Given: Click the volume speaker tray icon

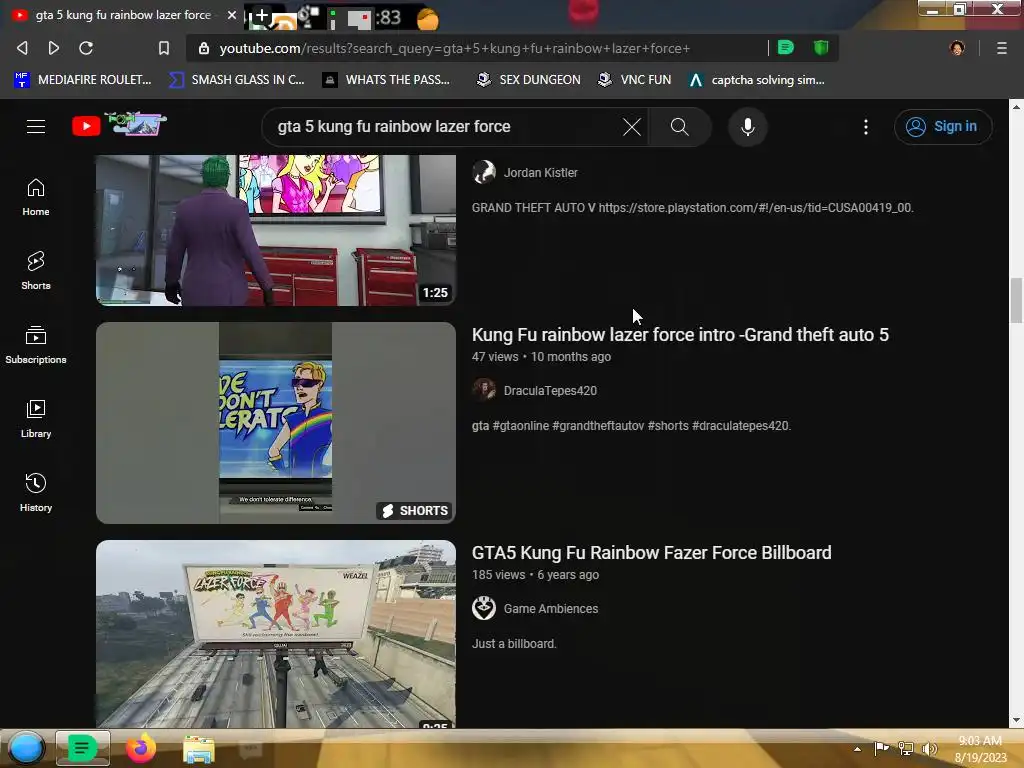Looking at the screenshot, I should point(929,748).
